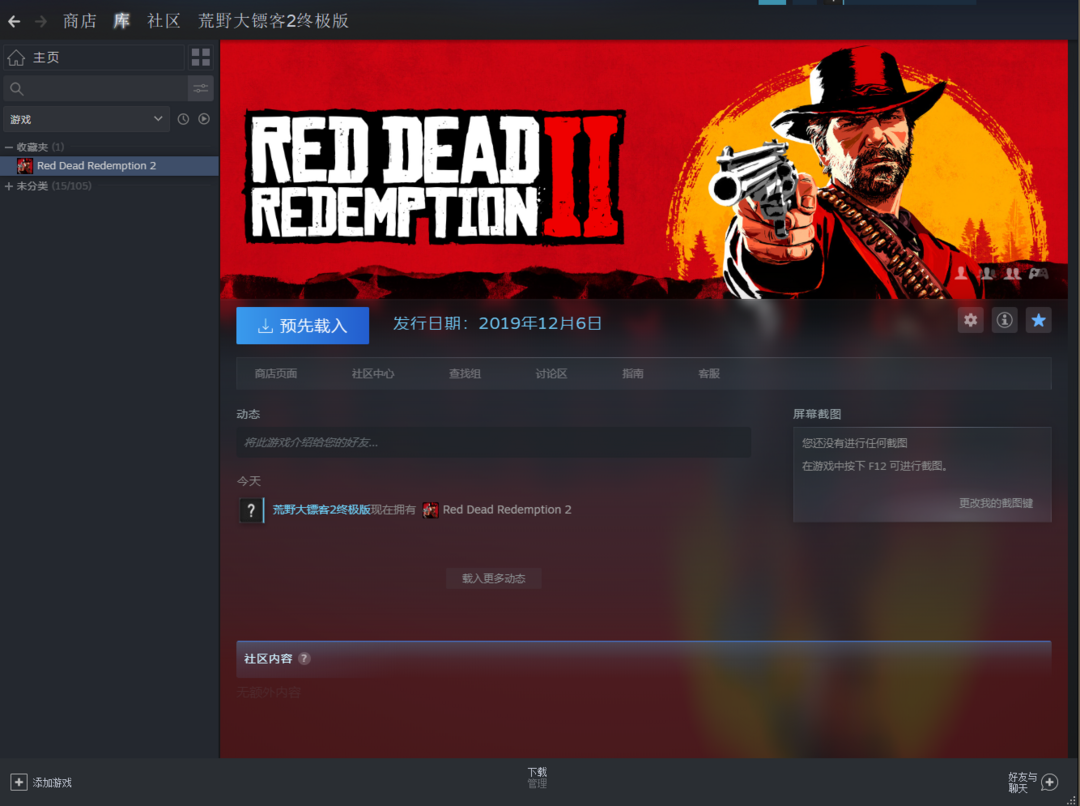Go back with the left arrow
1080x806 pixels.
[14, 21]
